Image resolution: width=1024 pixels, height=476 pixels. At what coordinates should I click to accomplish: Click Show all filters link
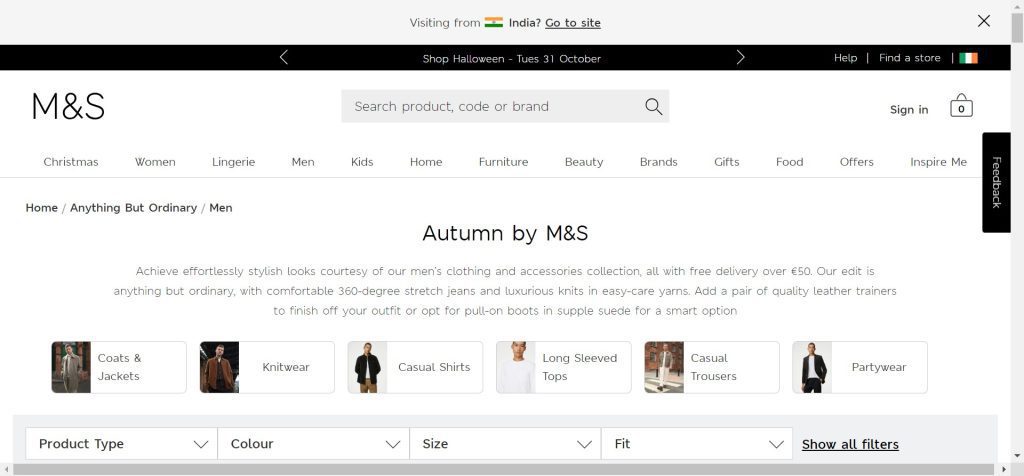click(x=850, y=445)
